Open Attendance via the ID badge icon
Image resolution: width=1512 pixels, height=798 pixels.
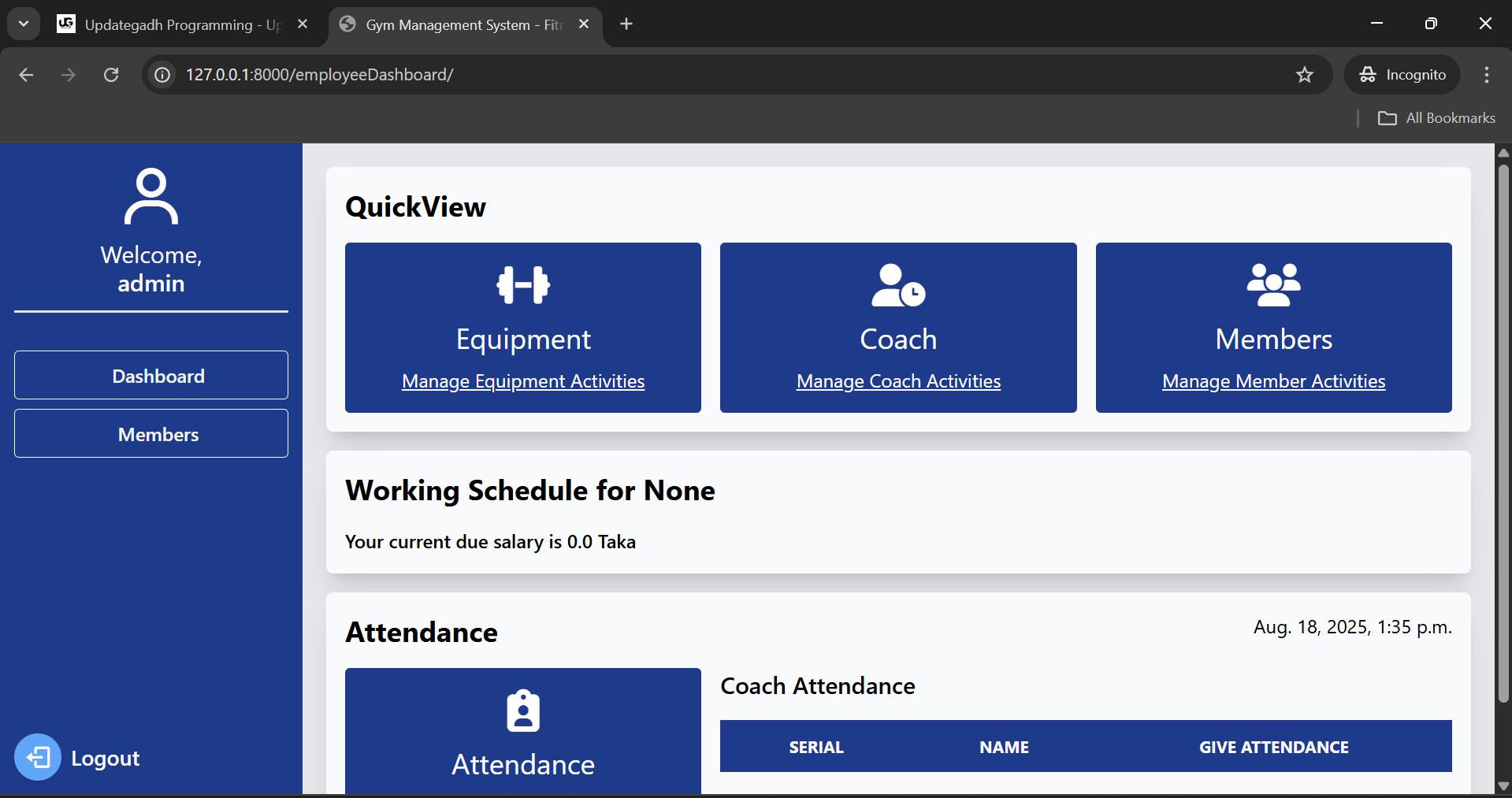[x=522, y=710]
